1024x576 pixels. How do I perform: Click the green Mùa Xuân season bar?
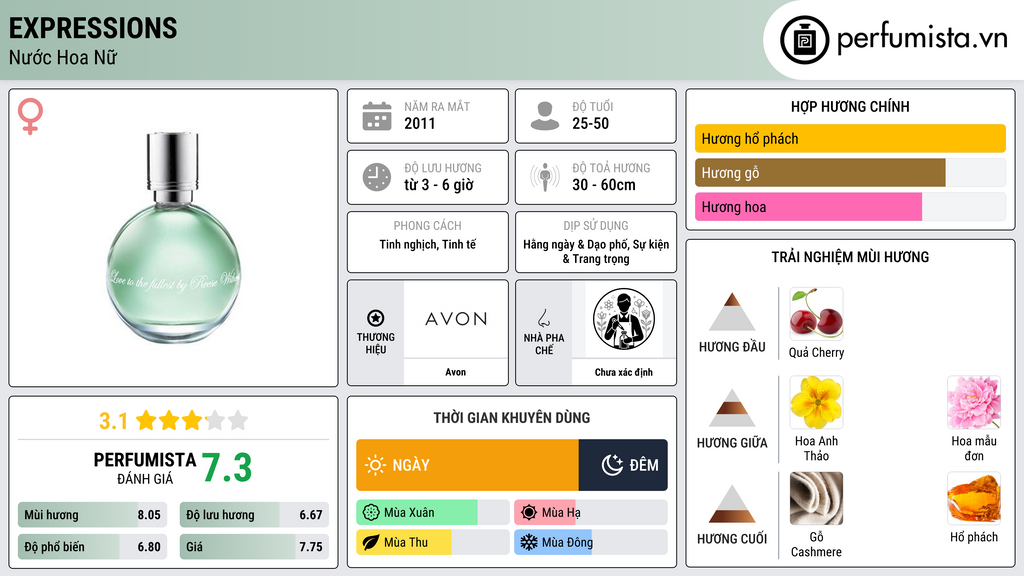[417, 513]
